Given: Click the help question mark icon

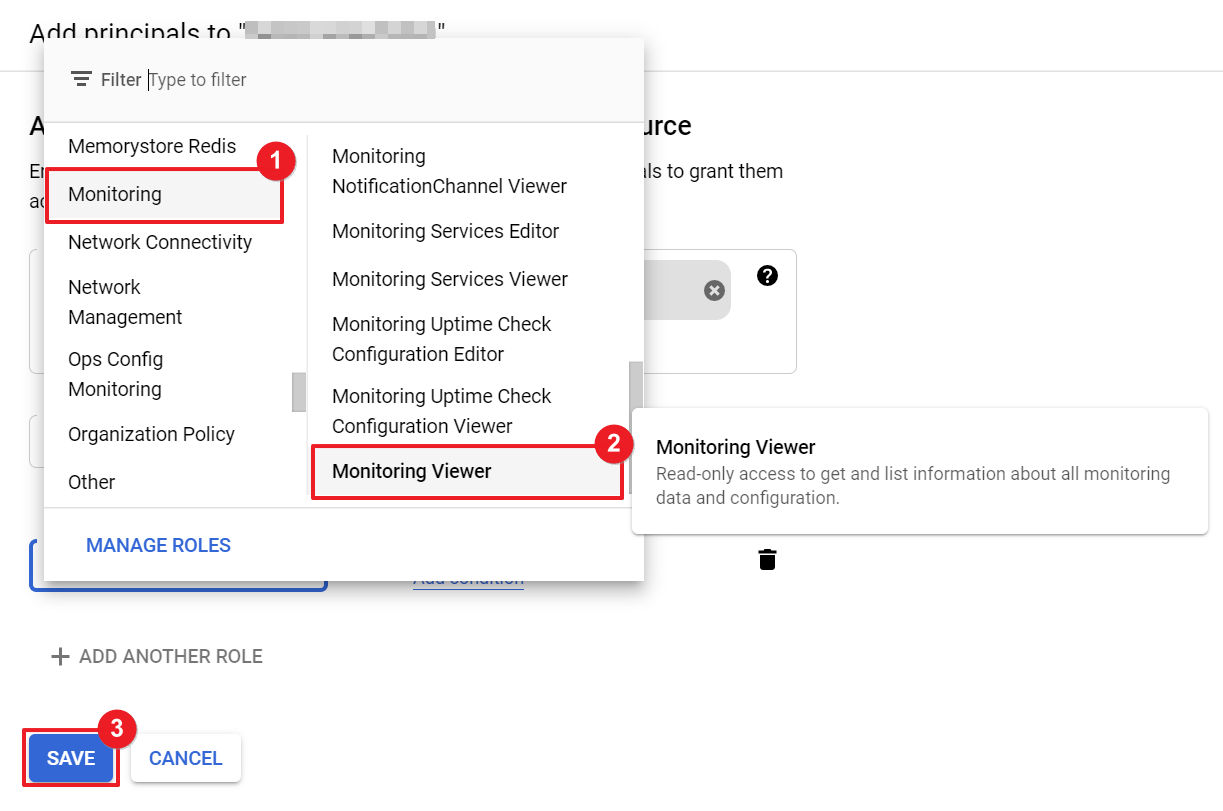Looking at the screenshot, I should [767, 276].
